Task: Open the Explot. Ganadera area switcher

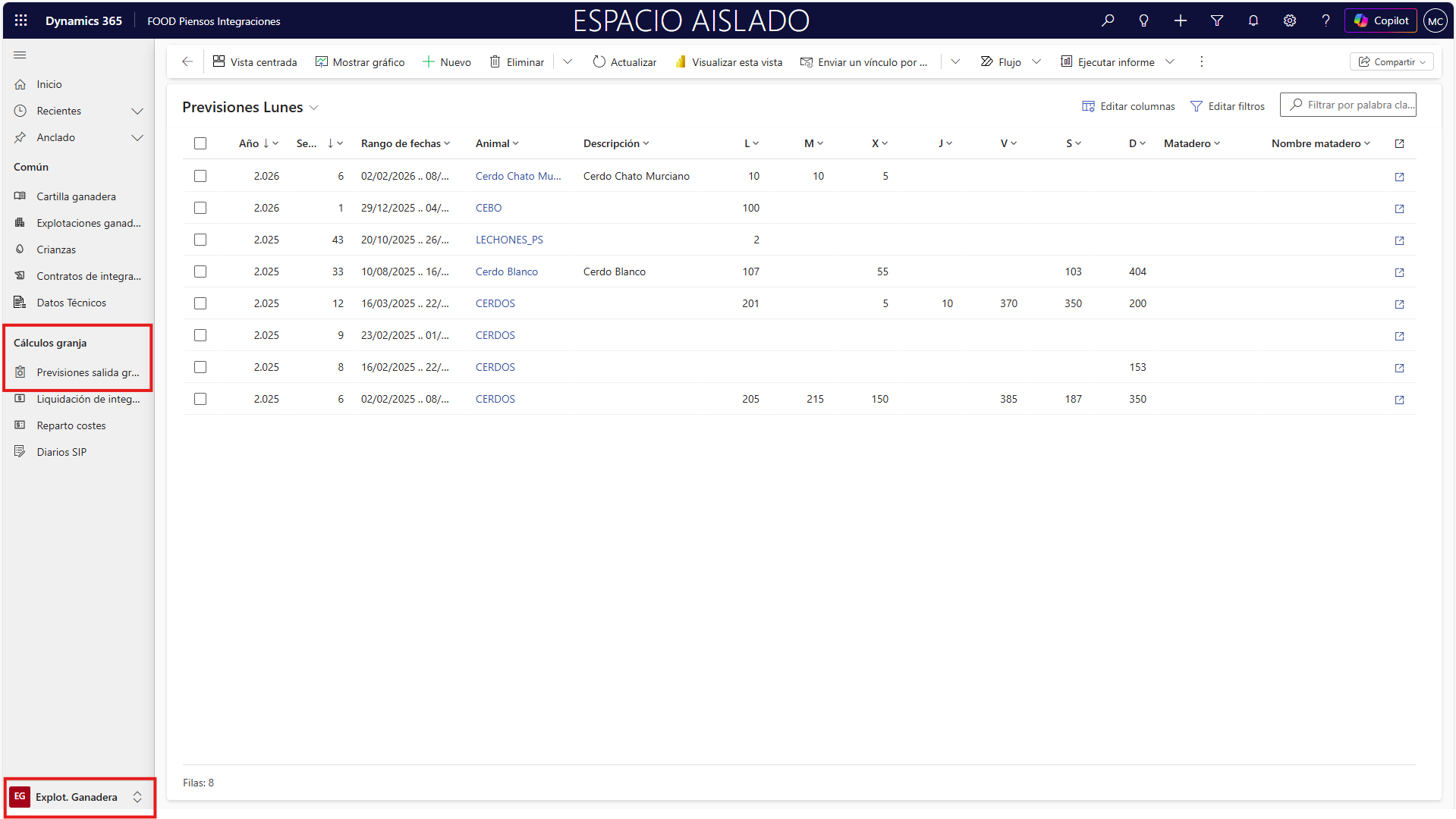Action: [78, 797]
